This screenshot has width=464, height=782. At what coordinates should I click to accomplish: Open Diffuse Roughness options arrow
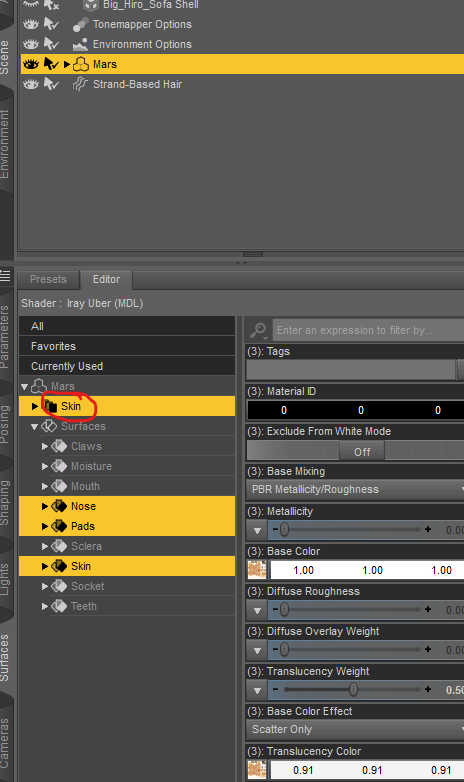(257, 610)
